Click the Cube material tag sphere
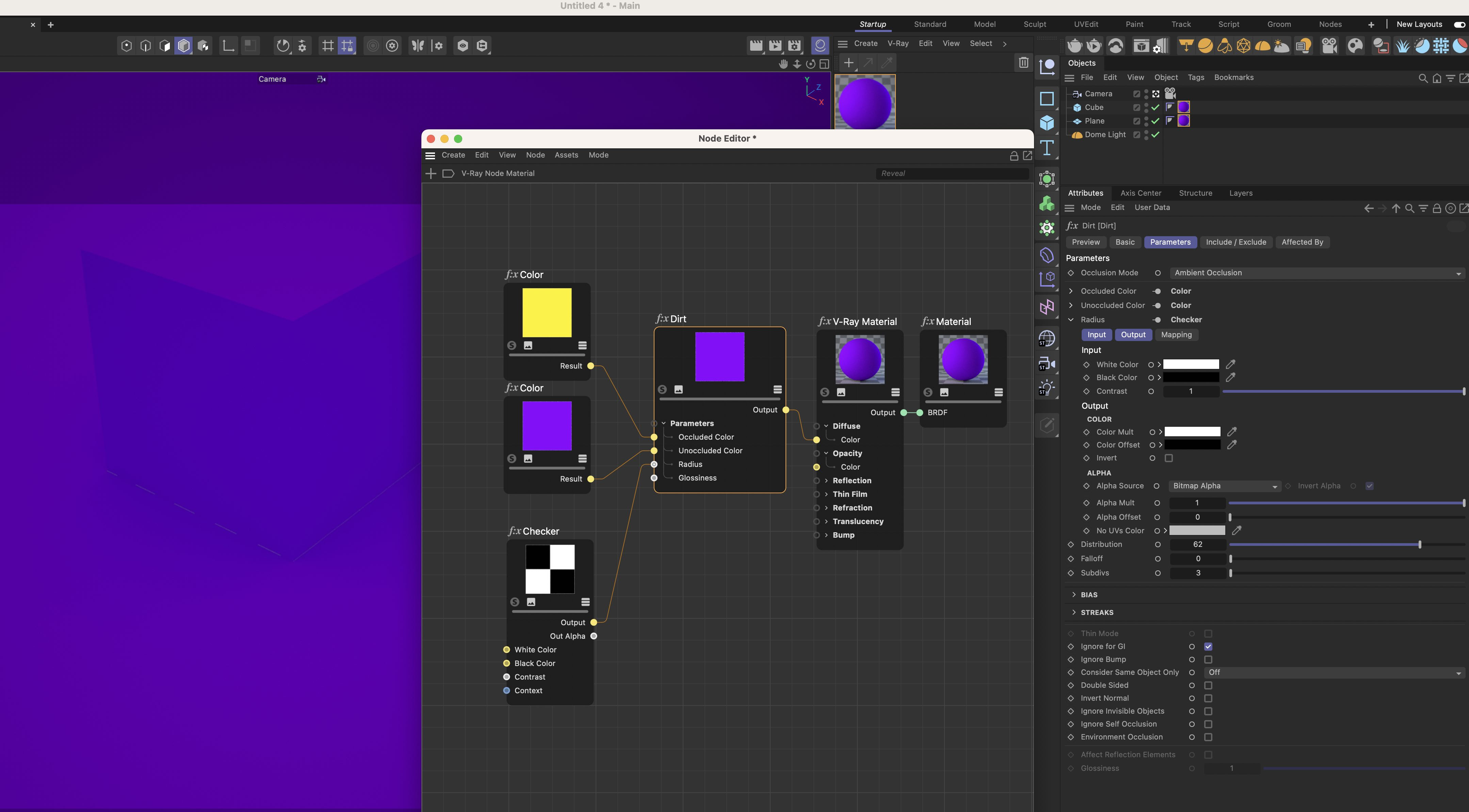The width and height of the screenshot is (1469, 812). click(x=1184, y=107)
